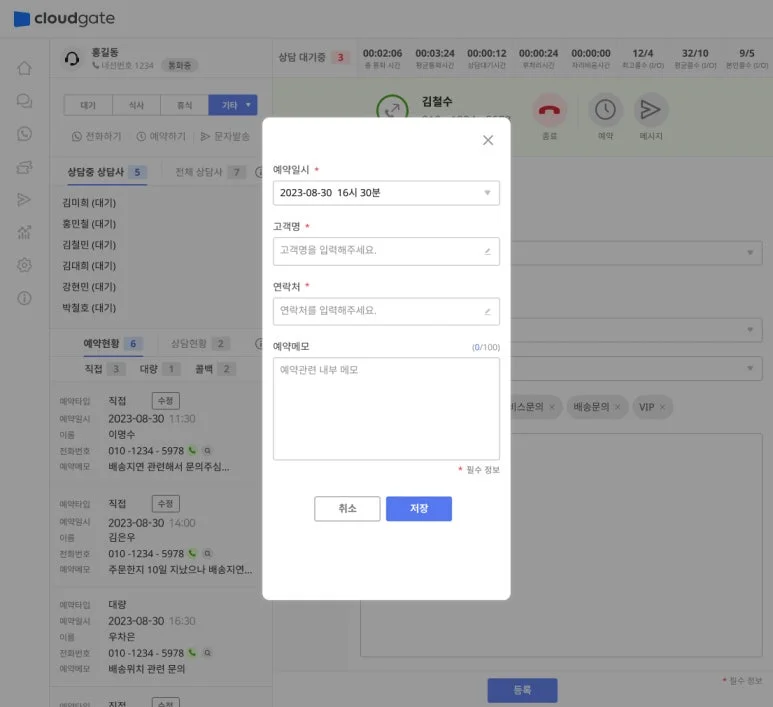Switch to 전체 상담사 tab
Image resolution: width=773 pixels, height=707 pixels.
click(x=211, y=172)
